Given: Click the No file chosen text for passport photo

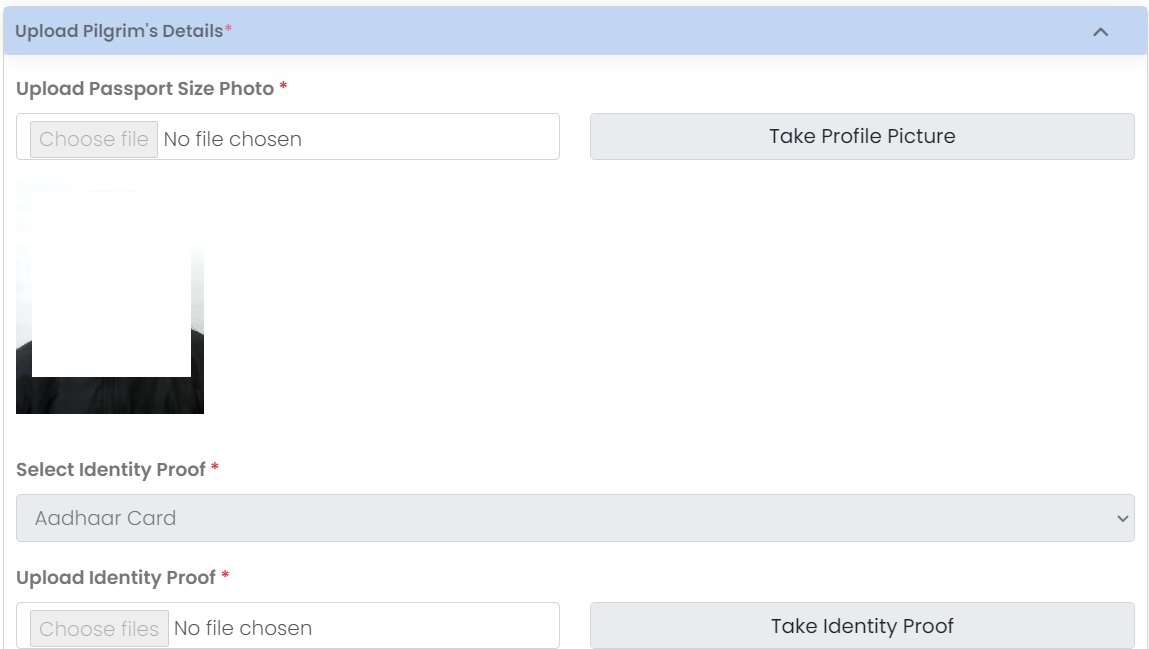Looking at the screenshot, I should point(232,139).
